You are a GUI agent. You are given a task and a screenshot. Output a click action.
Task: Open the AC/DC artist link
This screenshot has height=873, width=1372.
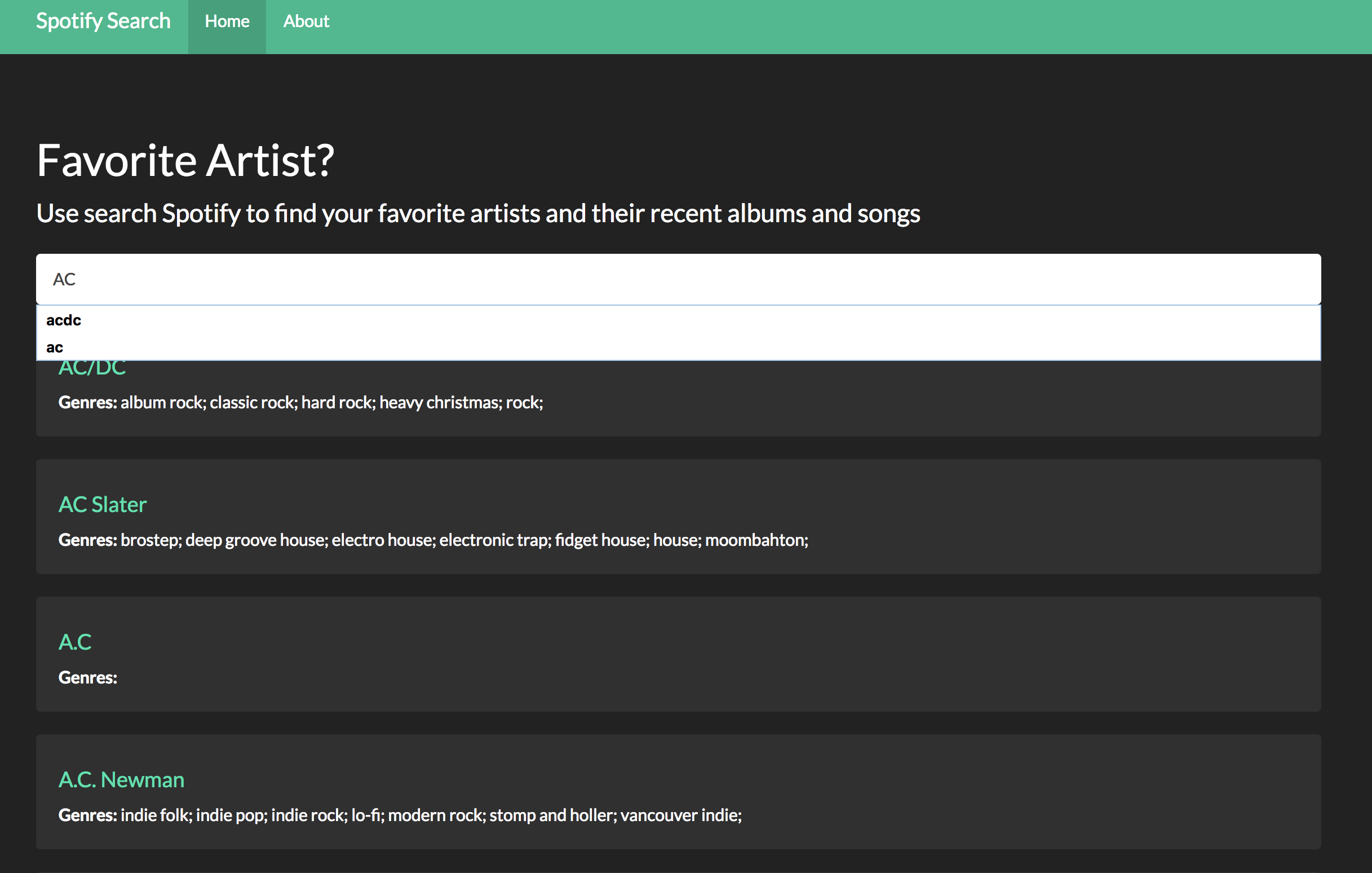(92, 369)
